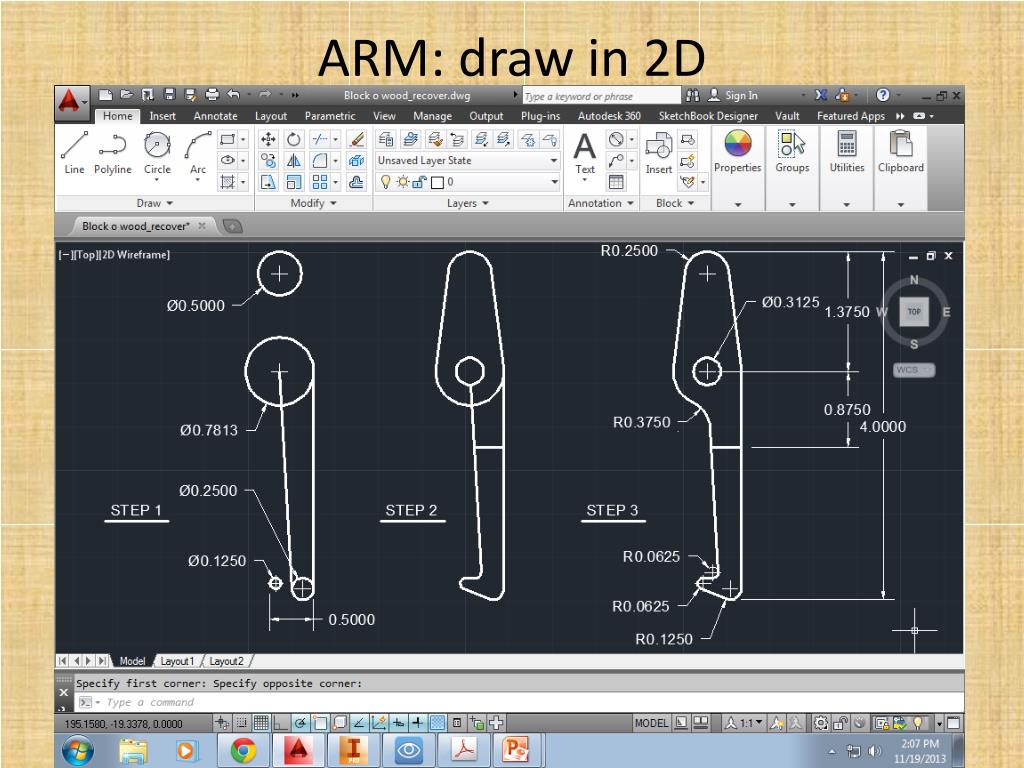Click Sign In
The image size is (1024, 768).
point(733,95)
